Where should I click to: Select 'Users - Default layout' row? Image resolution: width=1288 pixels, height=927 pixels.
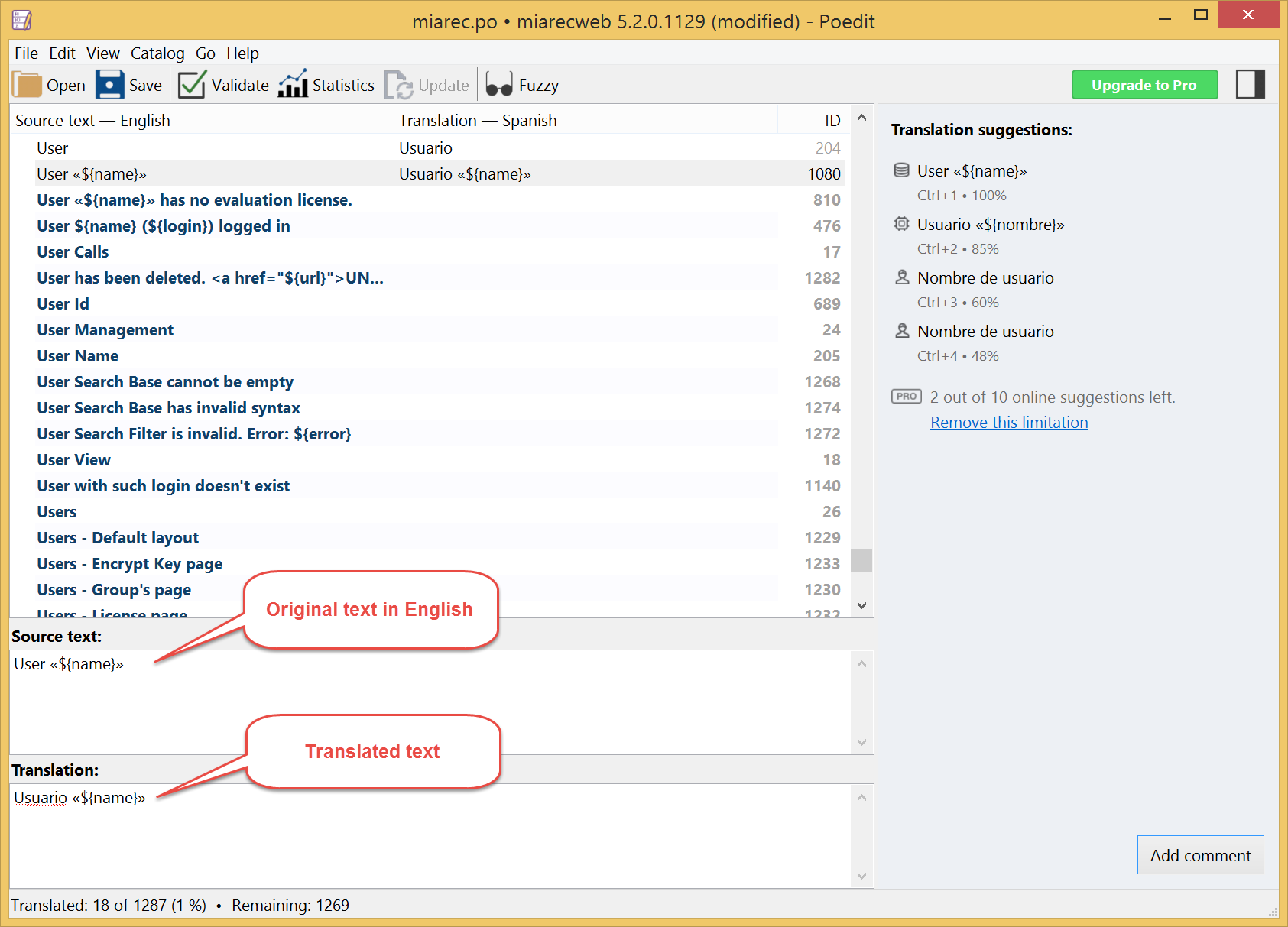(x=428, y=537)
